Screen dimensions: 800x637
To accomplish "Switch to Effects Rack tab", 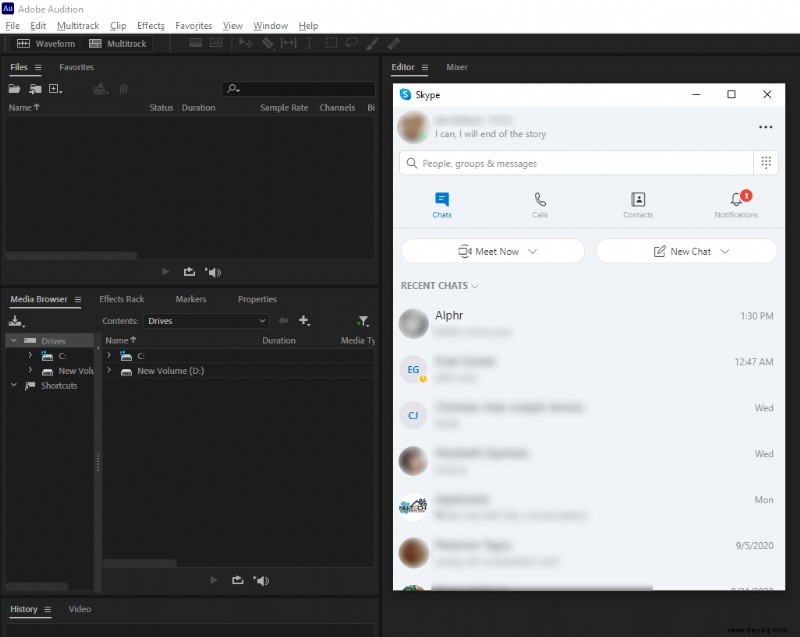I will [x=121, y=299].
